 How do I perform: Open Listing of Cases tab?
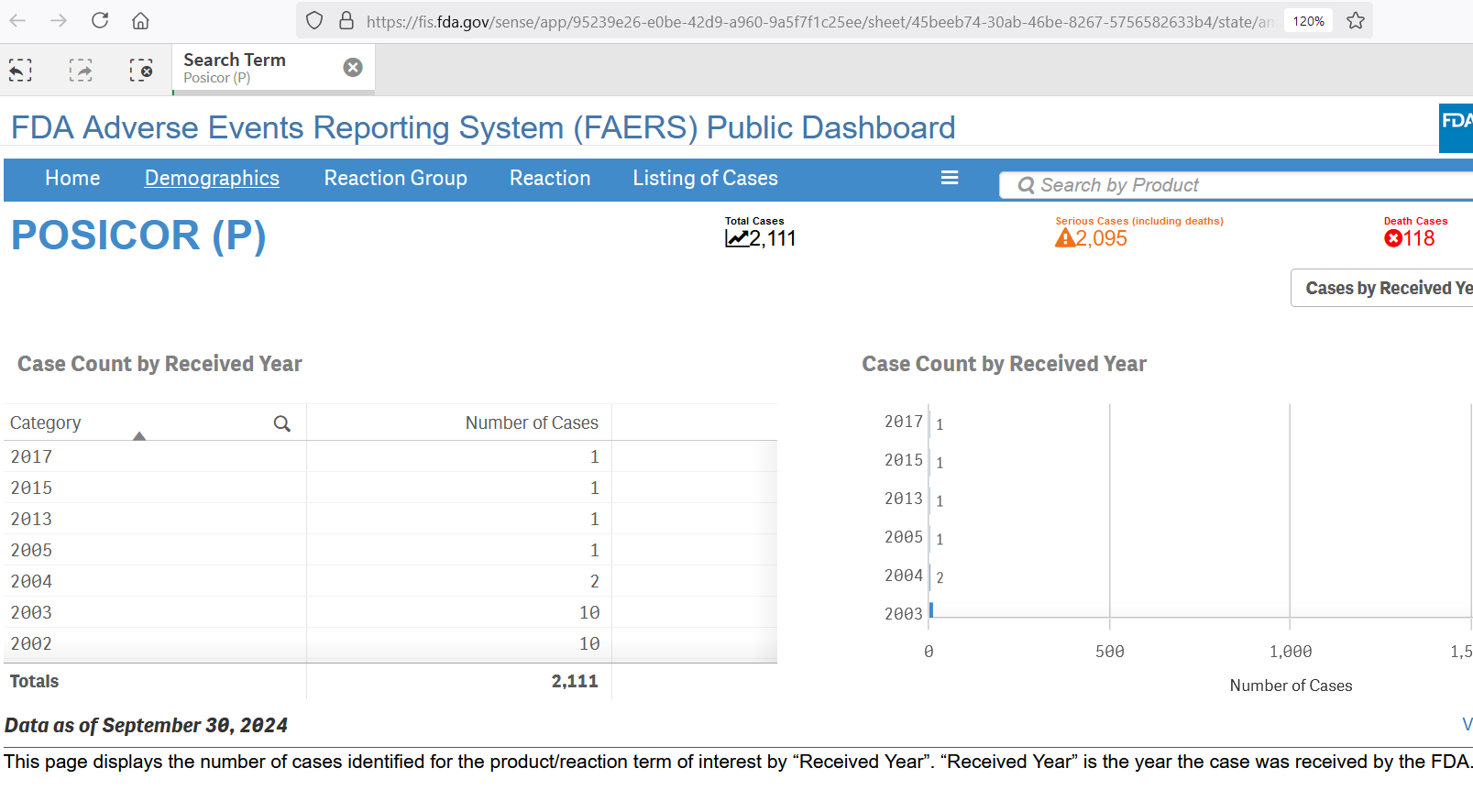tap(705, 179)
